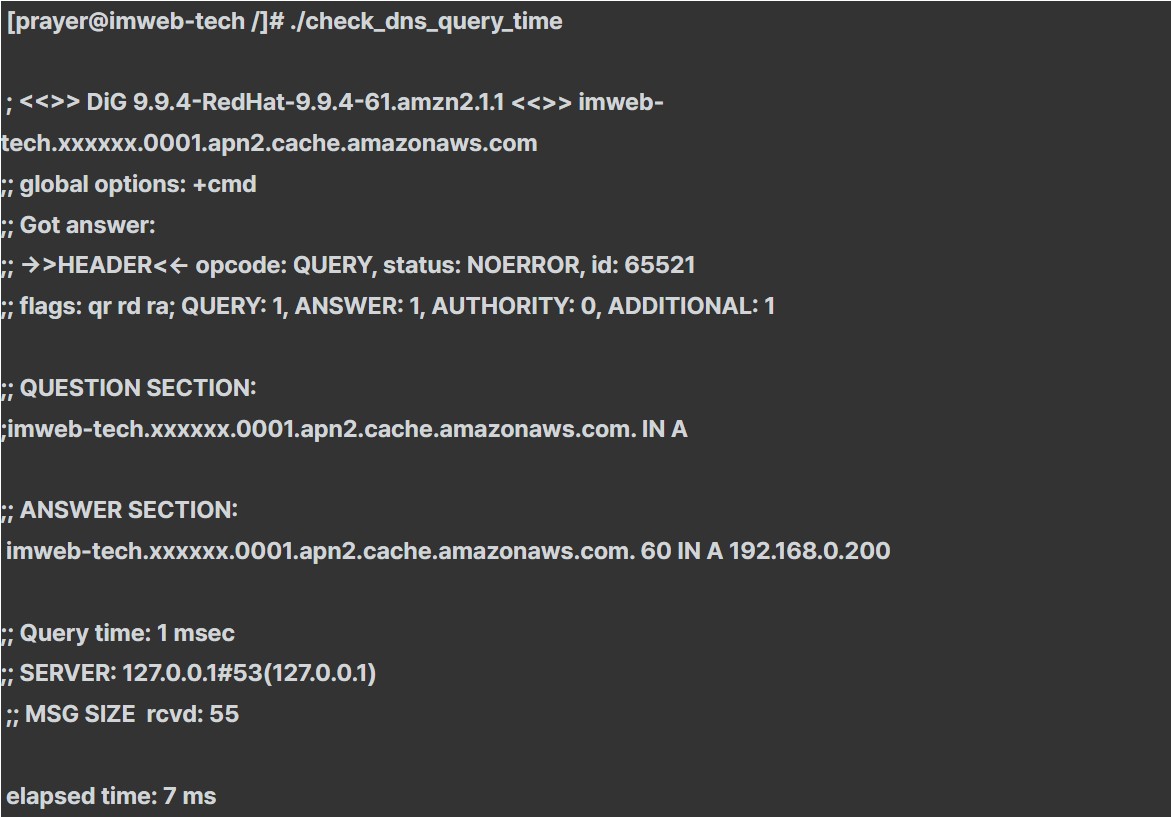Click the hostname in the question section
Screen dimensions: 1171x817
click(x=321, y=429)
